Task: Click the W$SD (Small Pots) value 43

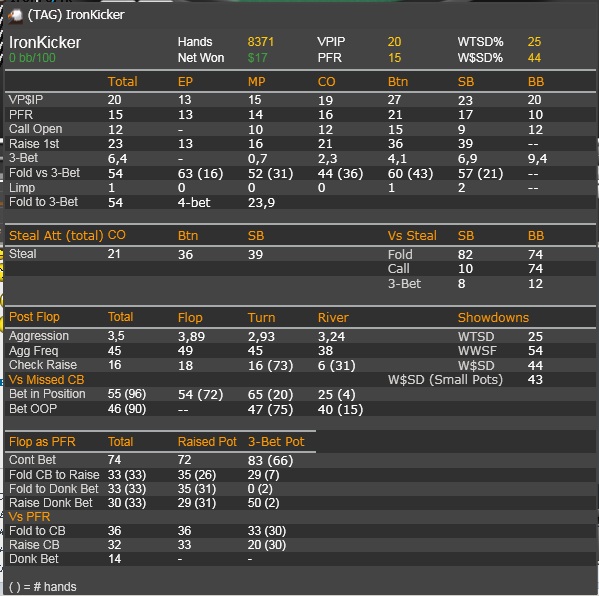Action: [535, 379]
